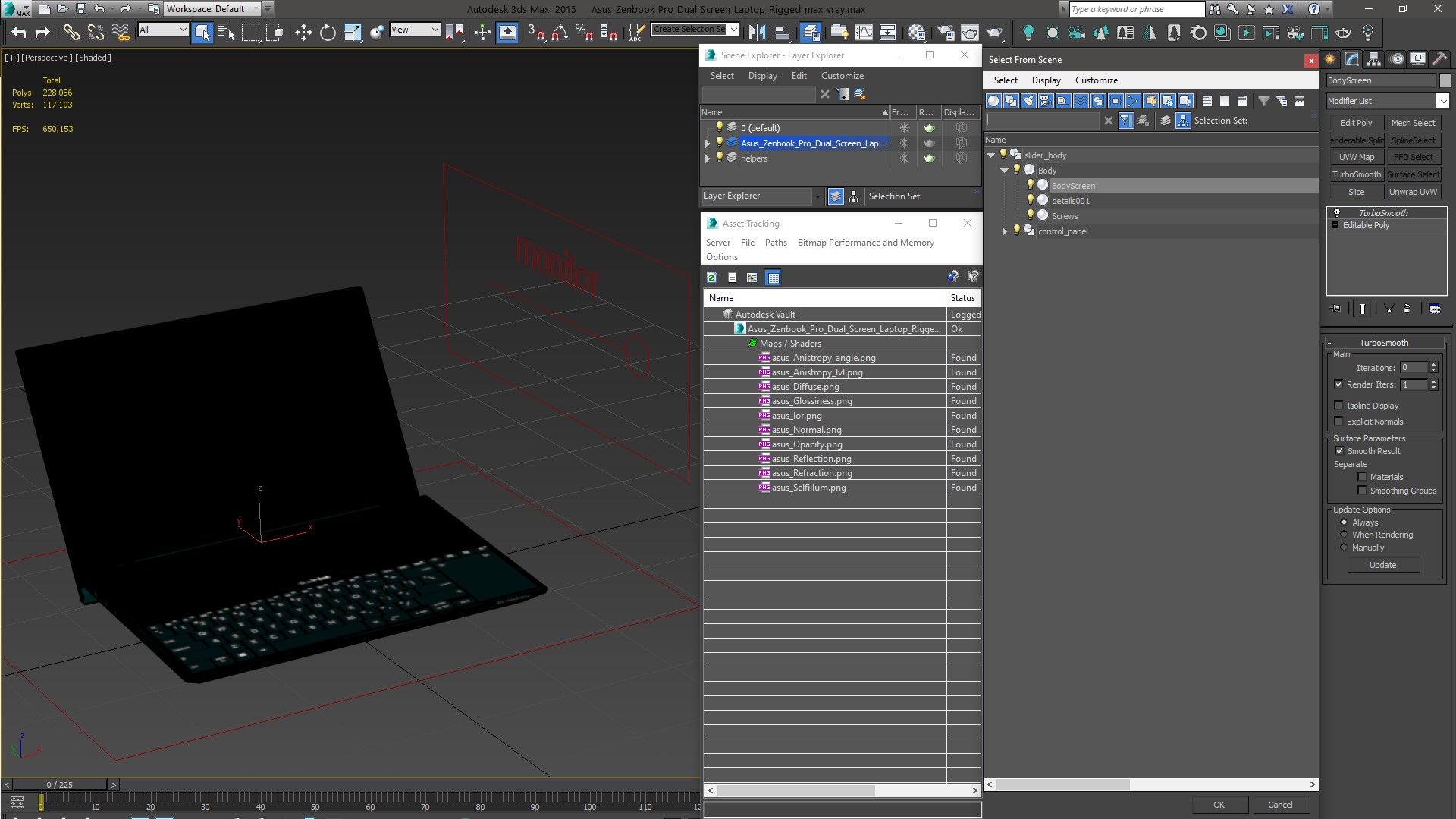The width and height of the screenshot is (1456, 819).
Task: Hide BodyScreen via its lightbulb icon
Action: tap(1030, 185)
